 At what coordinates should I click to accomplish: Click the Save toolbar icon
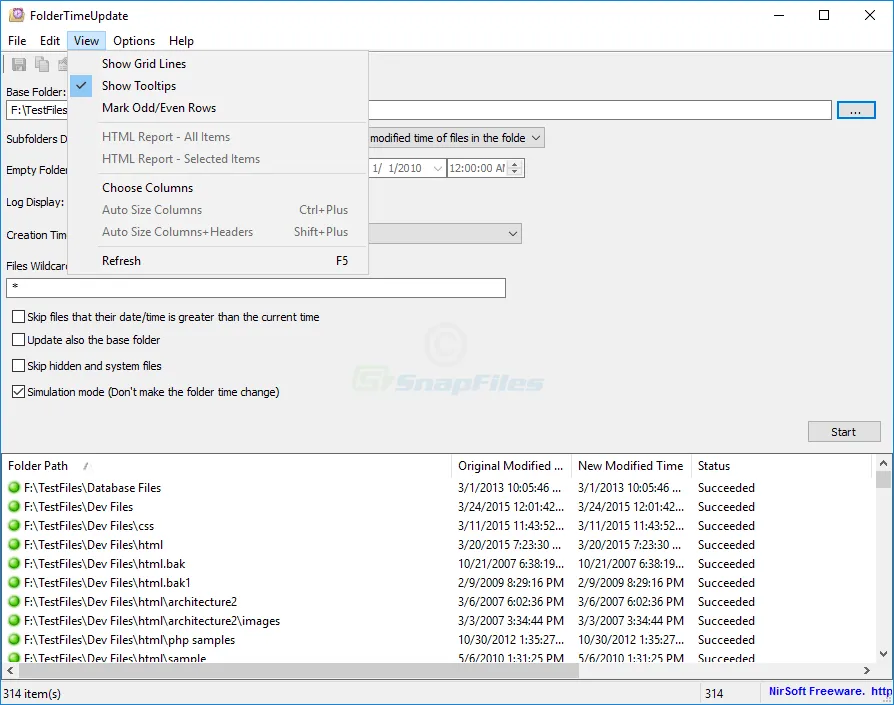tap(19, 64)
